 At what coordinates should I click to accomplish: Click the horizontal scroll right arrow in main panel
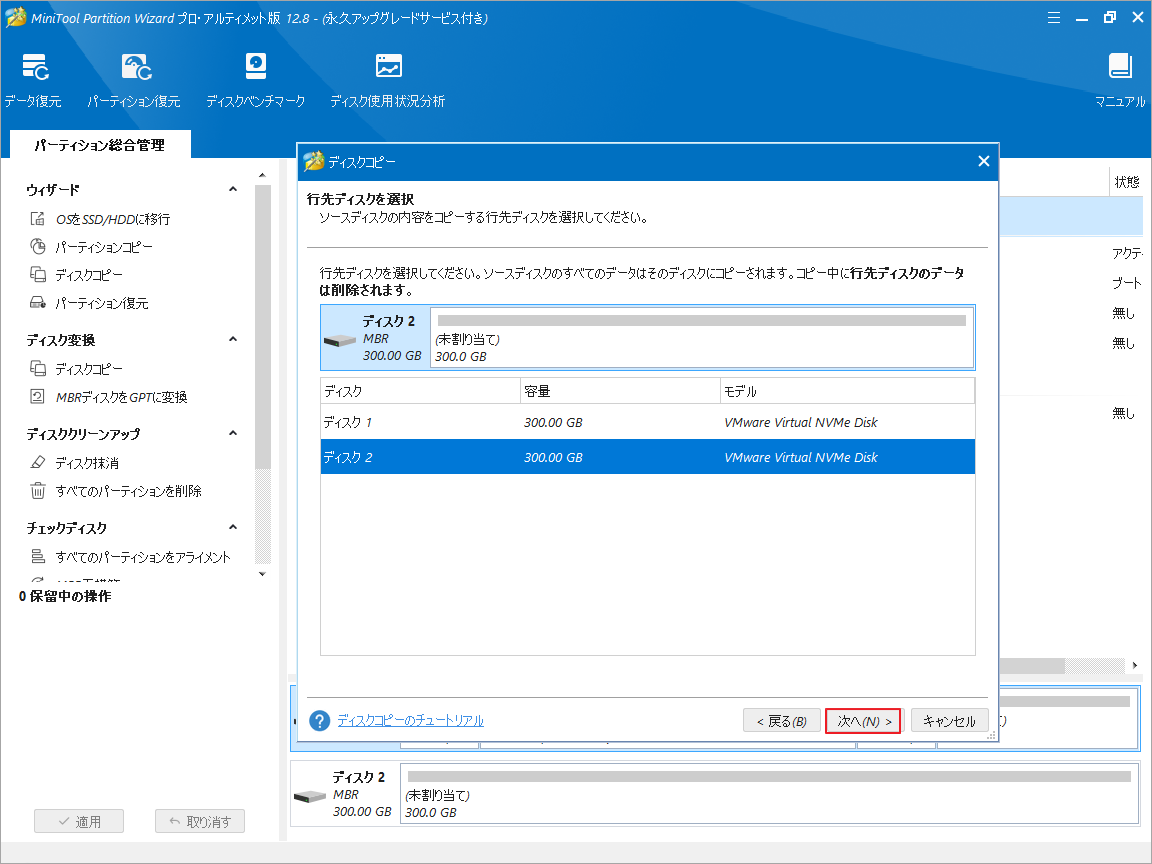pyautogui.click(x=1134, y=665)
